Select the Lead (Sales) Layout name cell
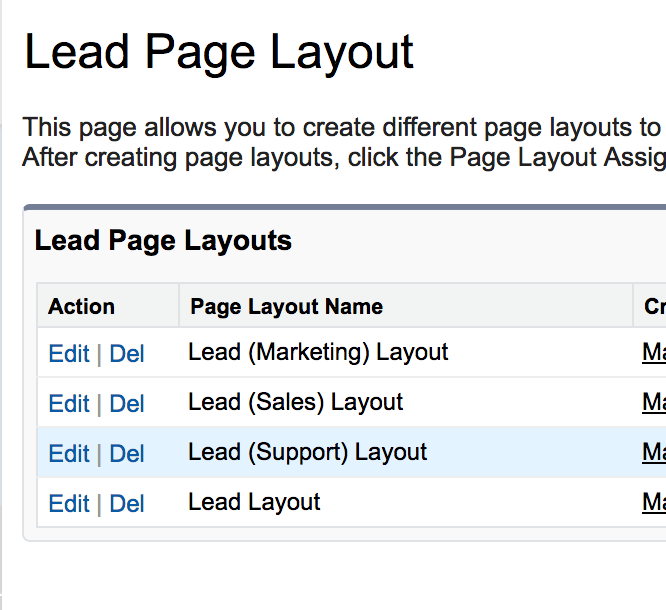Screen dimensions: 666x610 pyautogui.click(x=295, y=403)
